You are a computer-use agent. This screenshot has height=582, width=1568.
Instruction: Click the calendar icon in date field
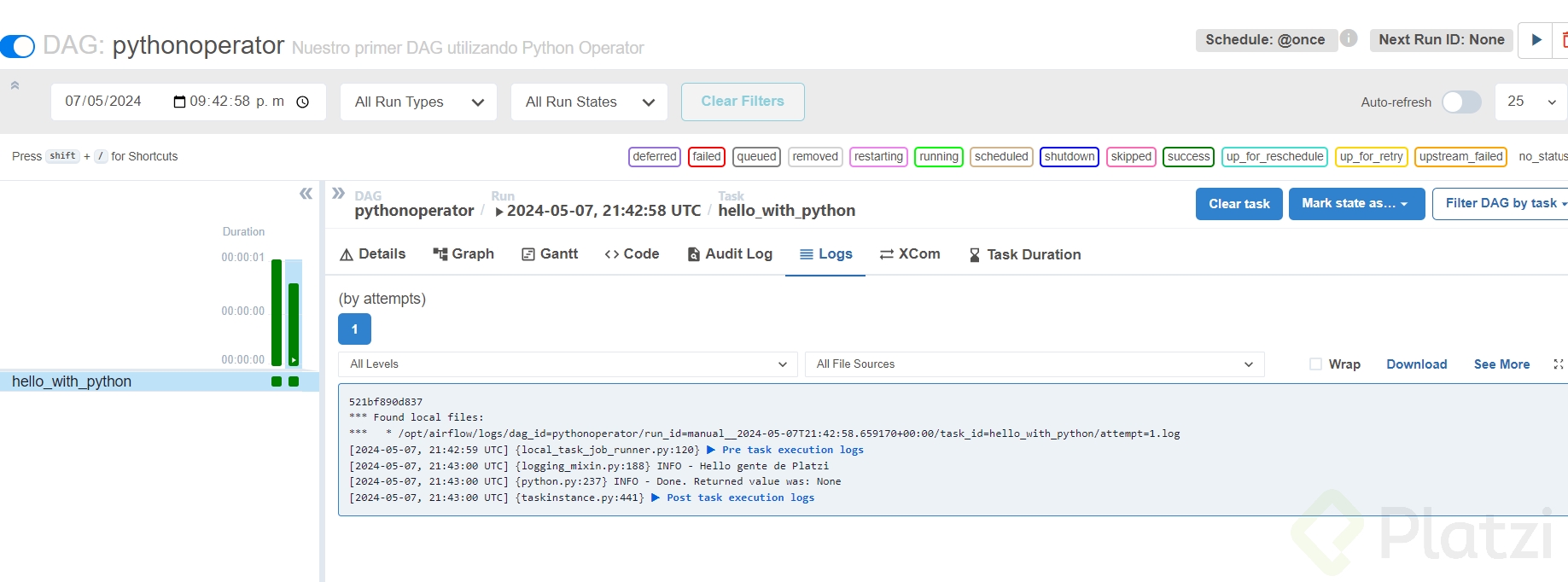click(179, 102)
